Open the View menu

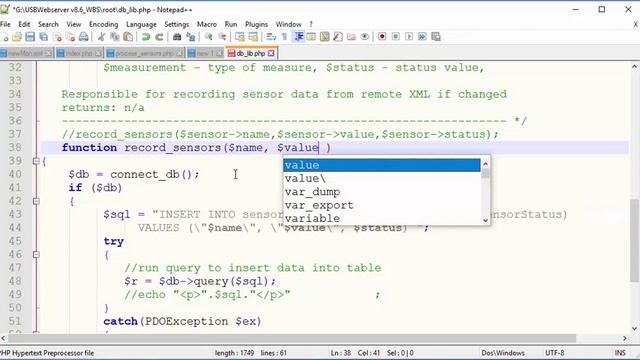pos(74,24)
